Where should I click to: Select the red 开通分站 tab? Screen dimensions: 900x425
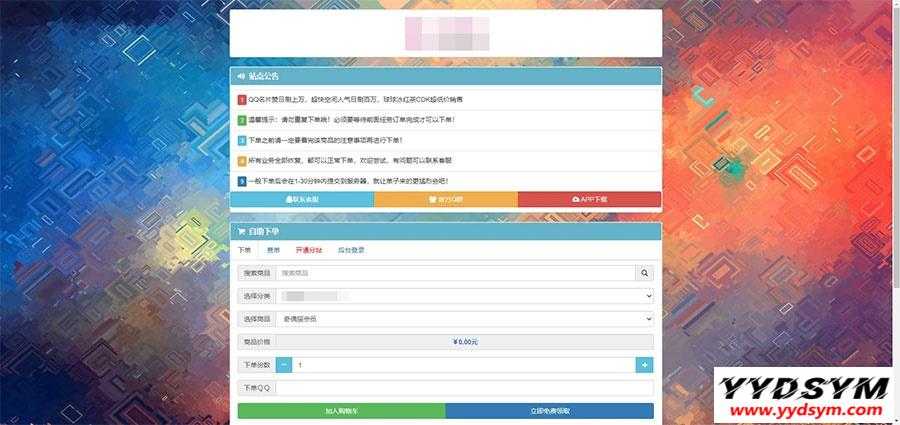pyautogui.click(x=309, y=250)
